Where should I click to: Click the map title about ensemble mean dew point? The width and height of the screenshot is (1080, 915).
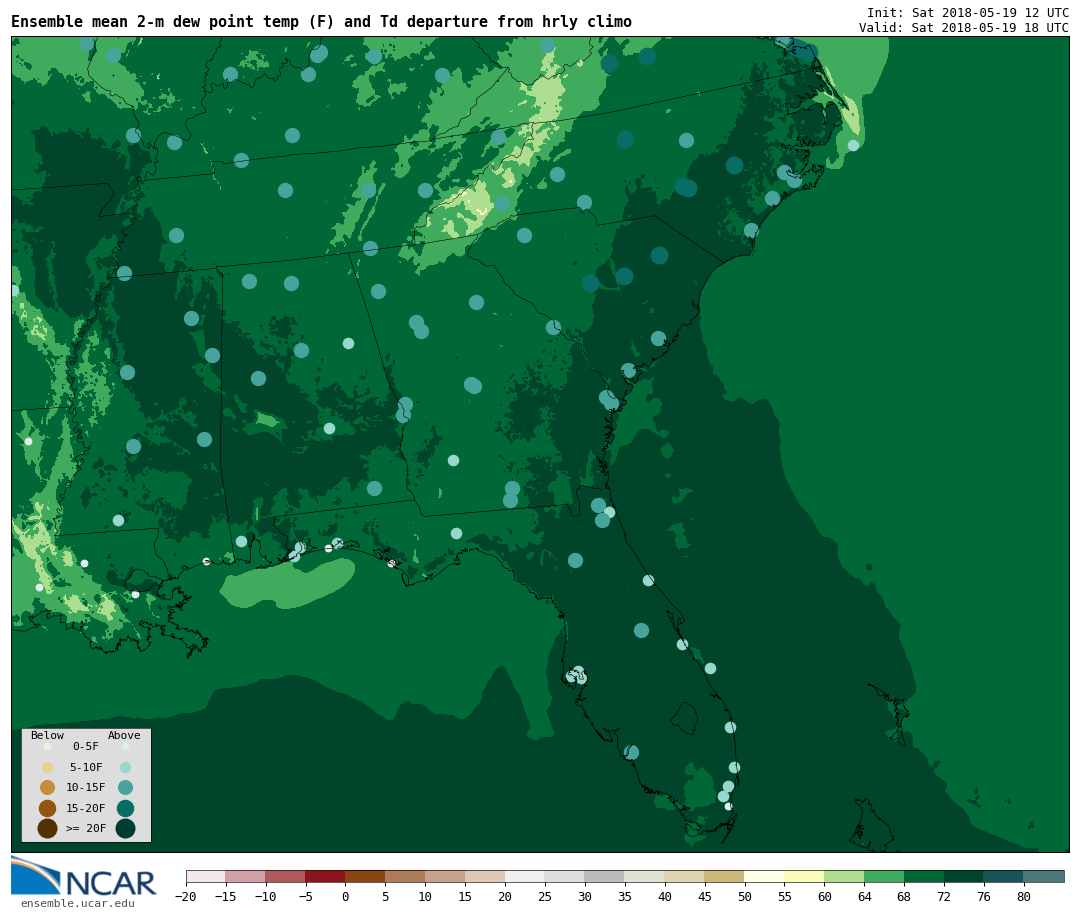[321, 22]
